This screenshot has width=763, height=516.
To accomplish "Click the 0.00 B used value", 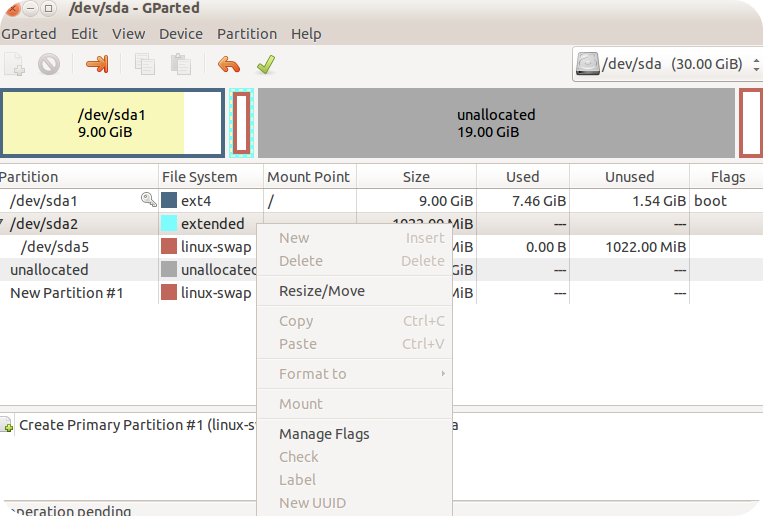I will point(546,247).
